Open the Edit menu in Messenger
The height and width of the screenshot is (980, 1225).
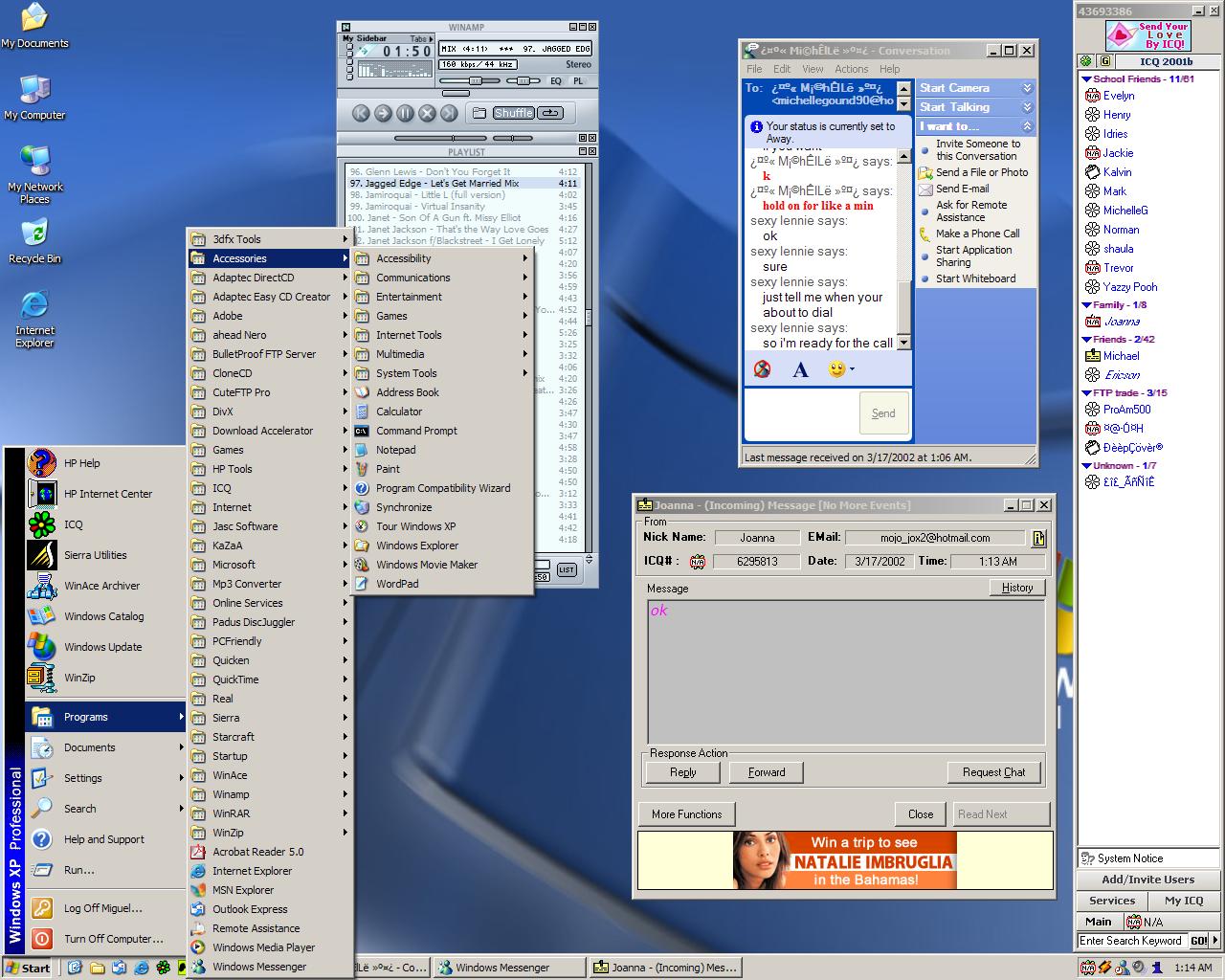[x=782, y=69]
